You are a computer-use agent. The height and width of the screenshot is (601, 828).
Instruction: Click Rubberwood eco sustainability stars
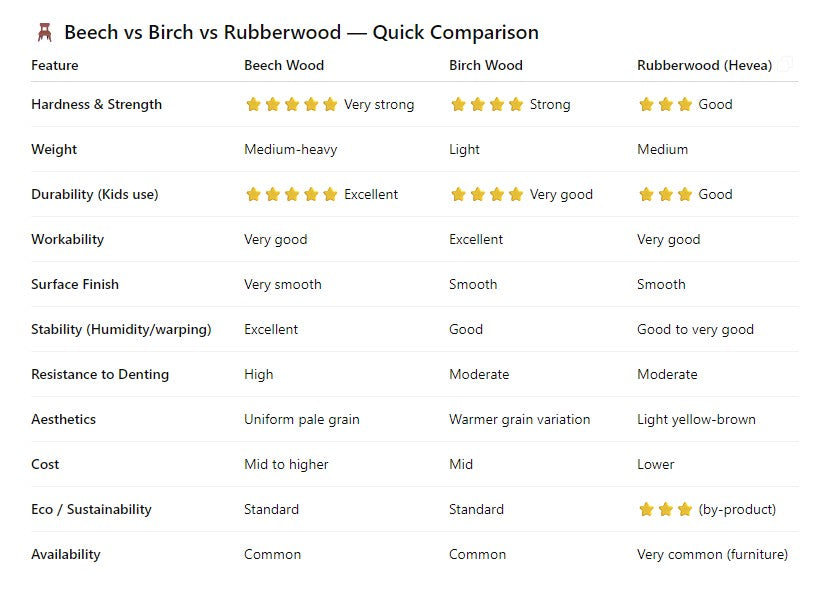[665, 509]
